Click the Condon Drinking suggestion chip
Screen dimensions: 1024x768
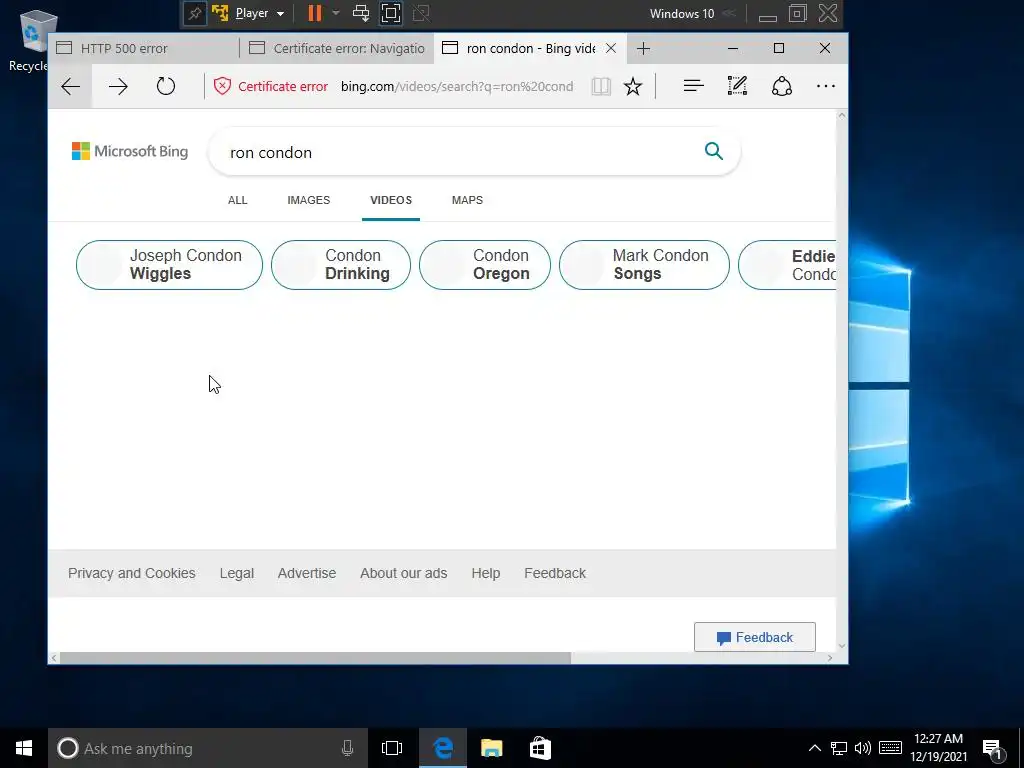341,264
